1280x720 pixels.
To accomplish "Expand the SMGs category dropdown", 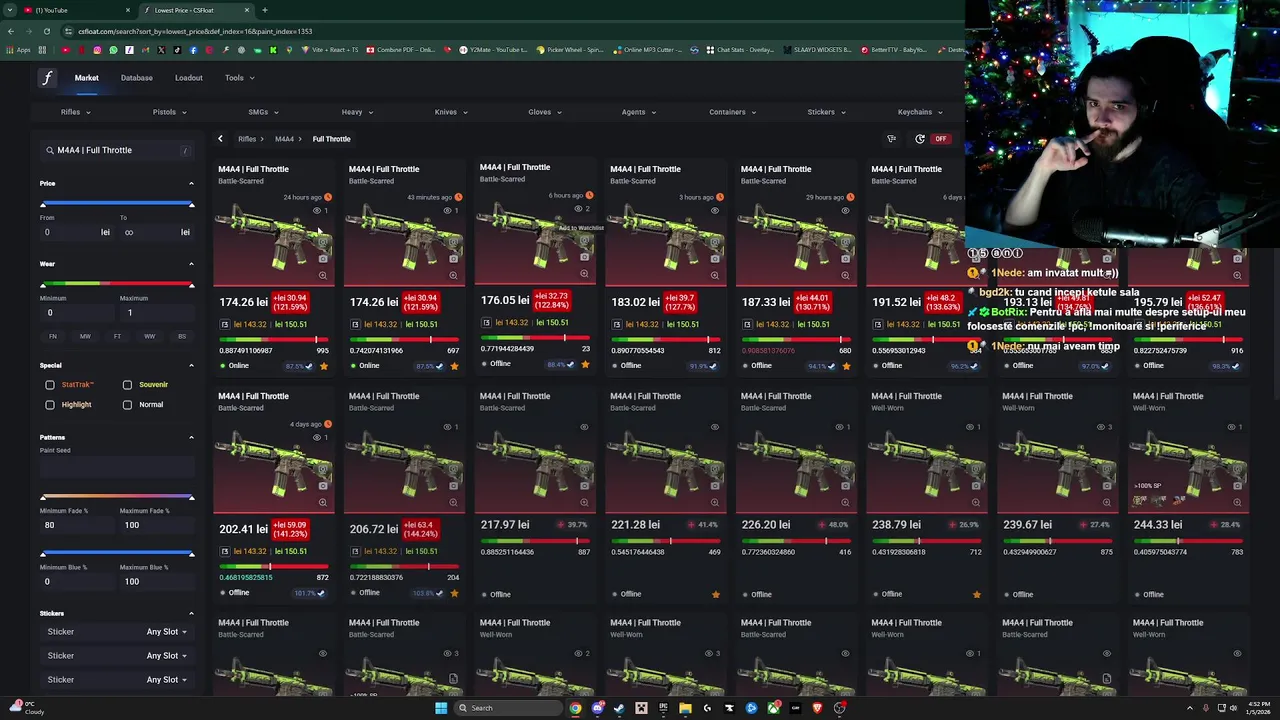I will pos(263,112).
